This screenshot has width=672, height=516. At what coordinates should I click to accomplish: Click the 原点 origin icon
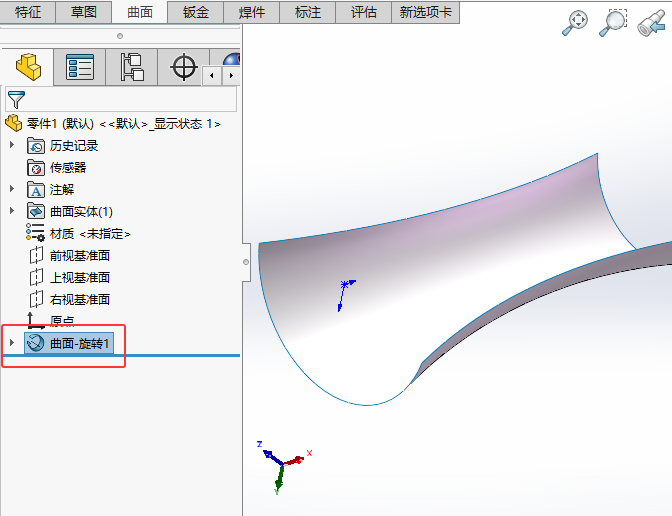click(x=36, y=321)
